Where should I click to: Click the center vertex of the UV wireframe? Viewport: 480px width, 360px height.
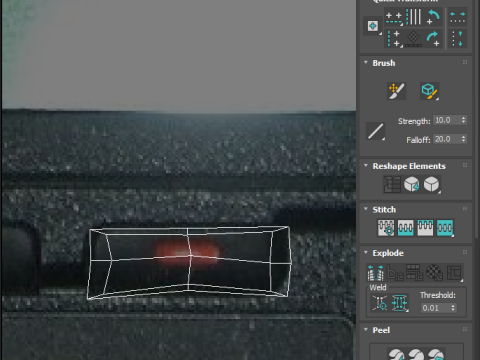click(x=190, y=256)
